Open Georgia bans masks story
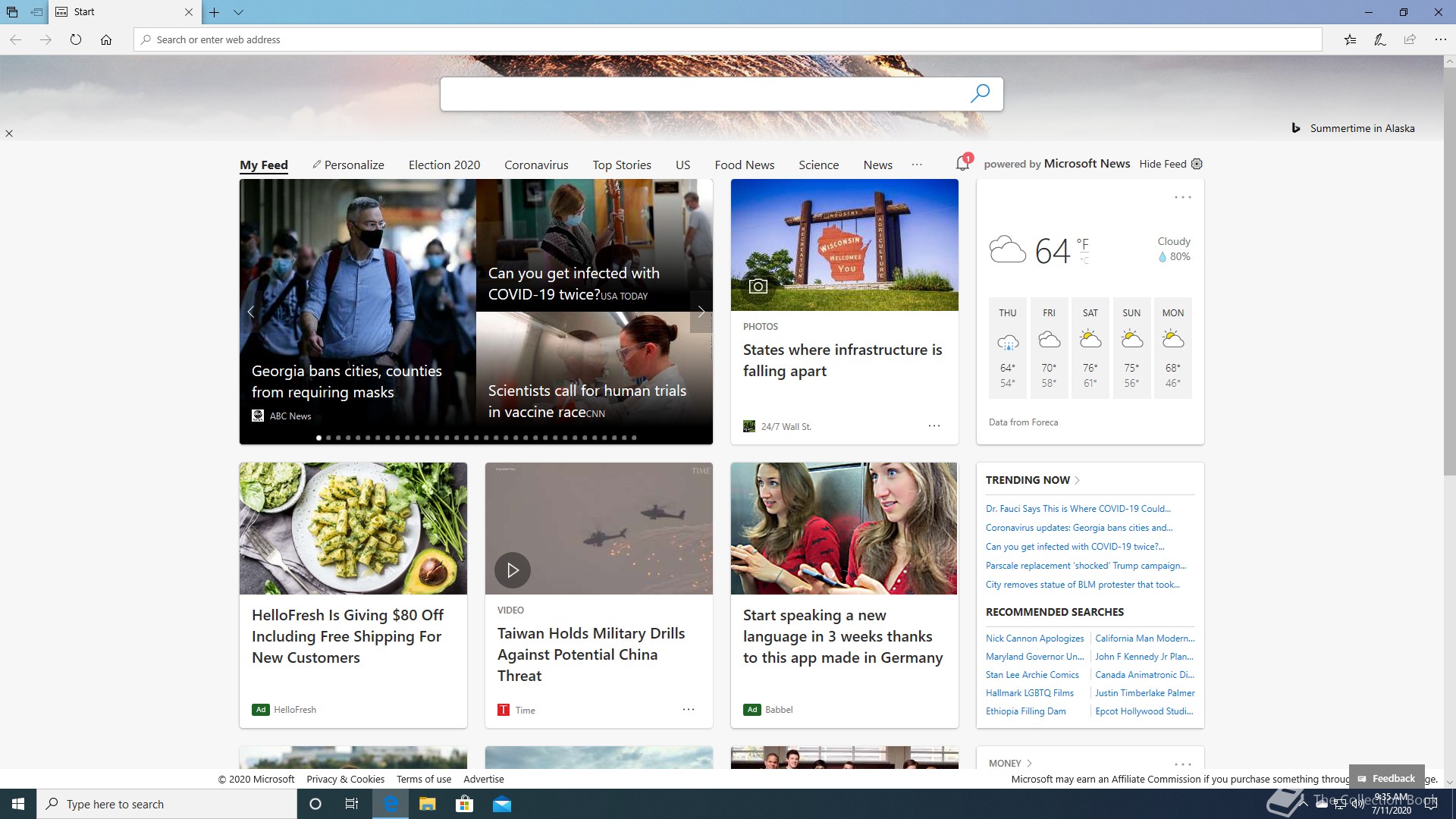This screenshot has width=1456, height=819. pos(347,381)
